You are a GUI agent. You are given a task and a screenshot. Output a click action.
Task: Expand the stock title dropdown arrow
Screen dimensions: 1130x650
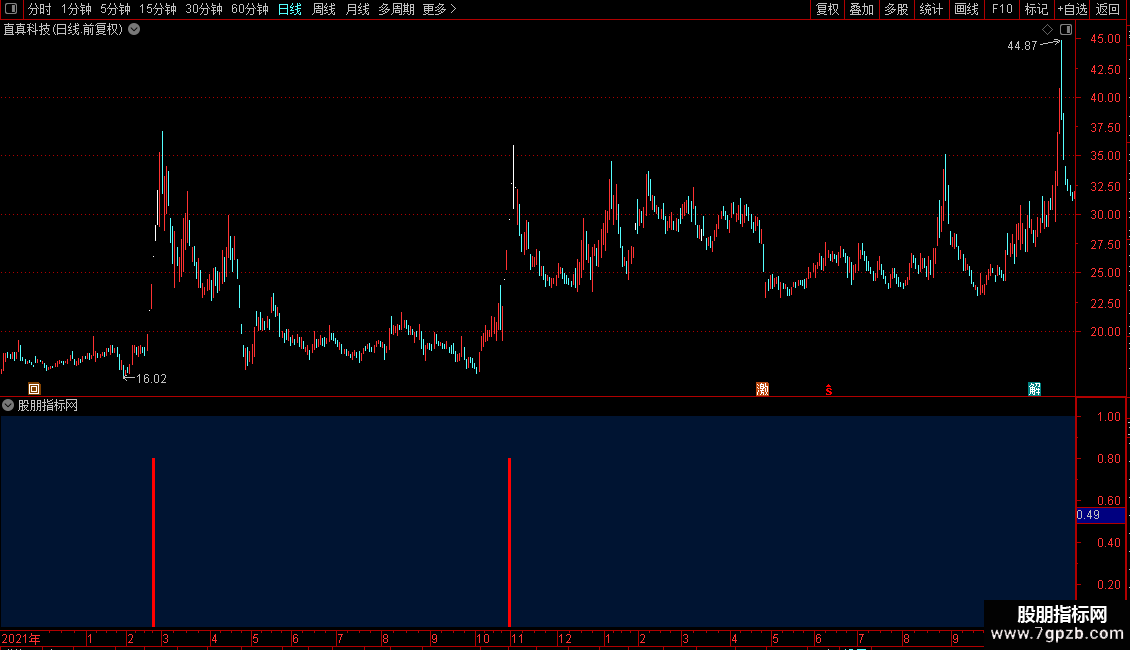[x=134, y=30]
